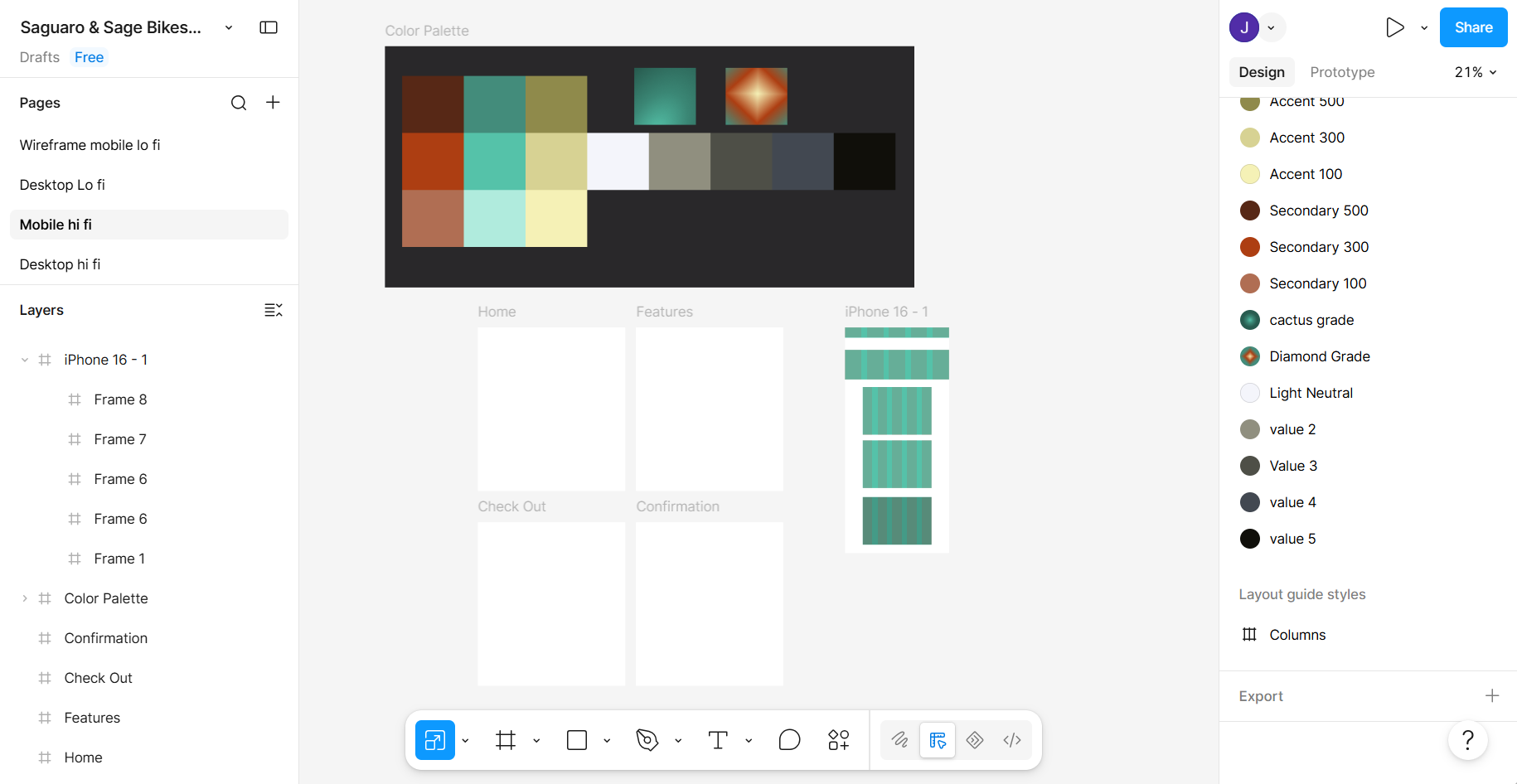This screenshot has height=784, width=1517.
Task: Click the user avatar J
Action: tap(1244, 27)
